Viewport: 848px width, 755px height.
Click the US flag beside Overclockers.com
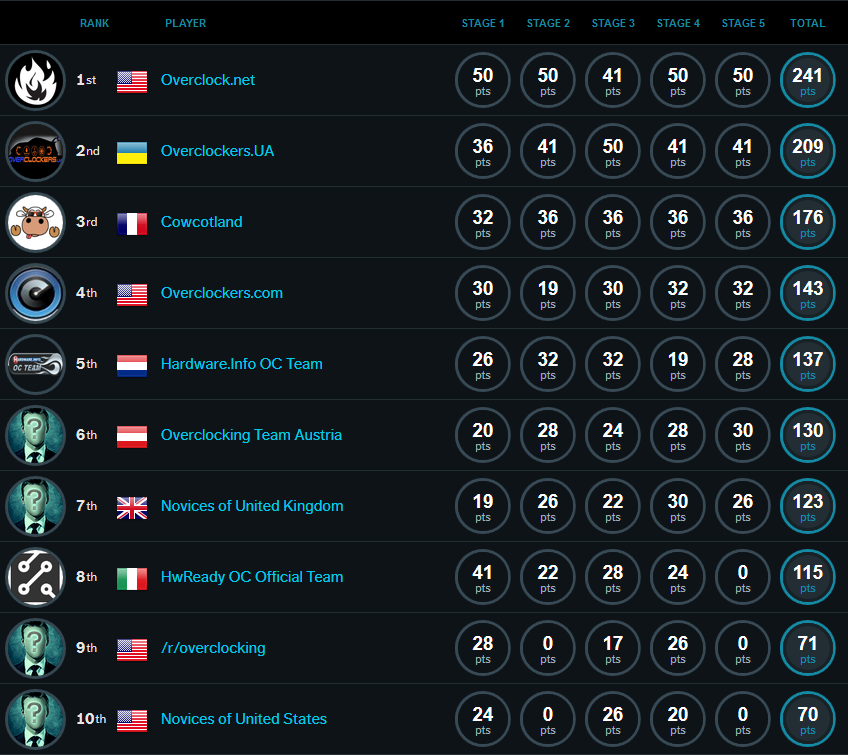click(x=132, y=295)
